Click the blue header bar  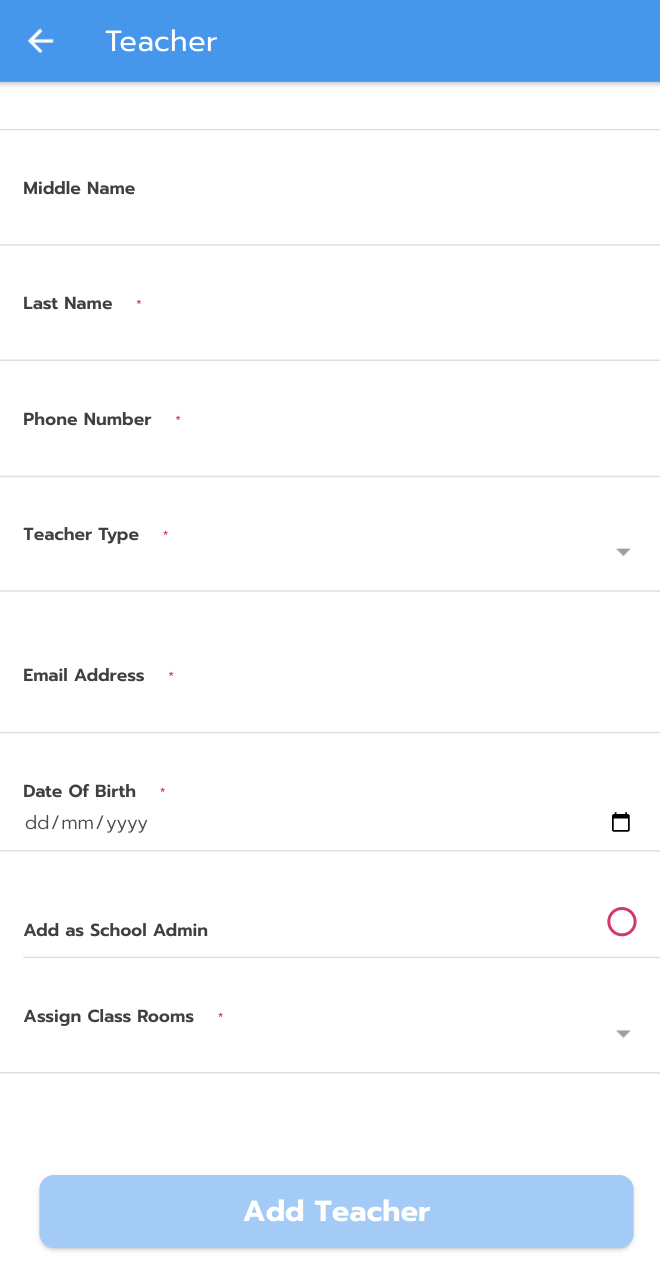click(400, 41)
